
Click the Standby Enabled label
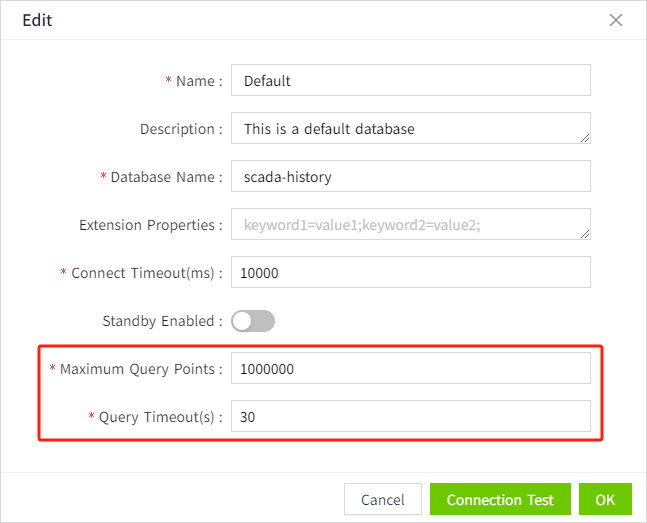click(160, 321)
